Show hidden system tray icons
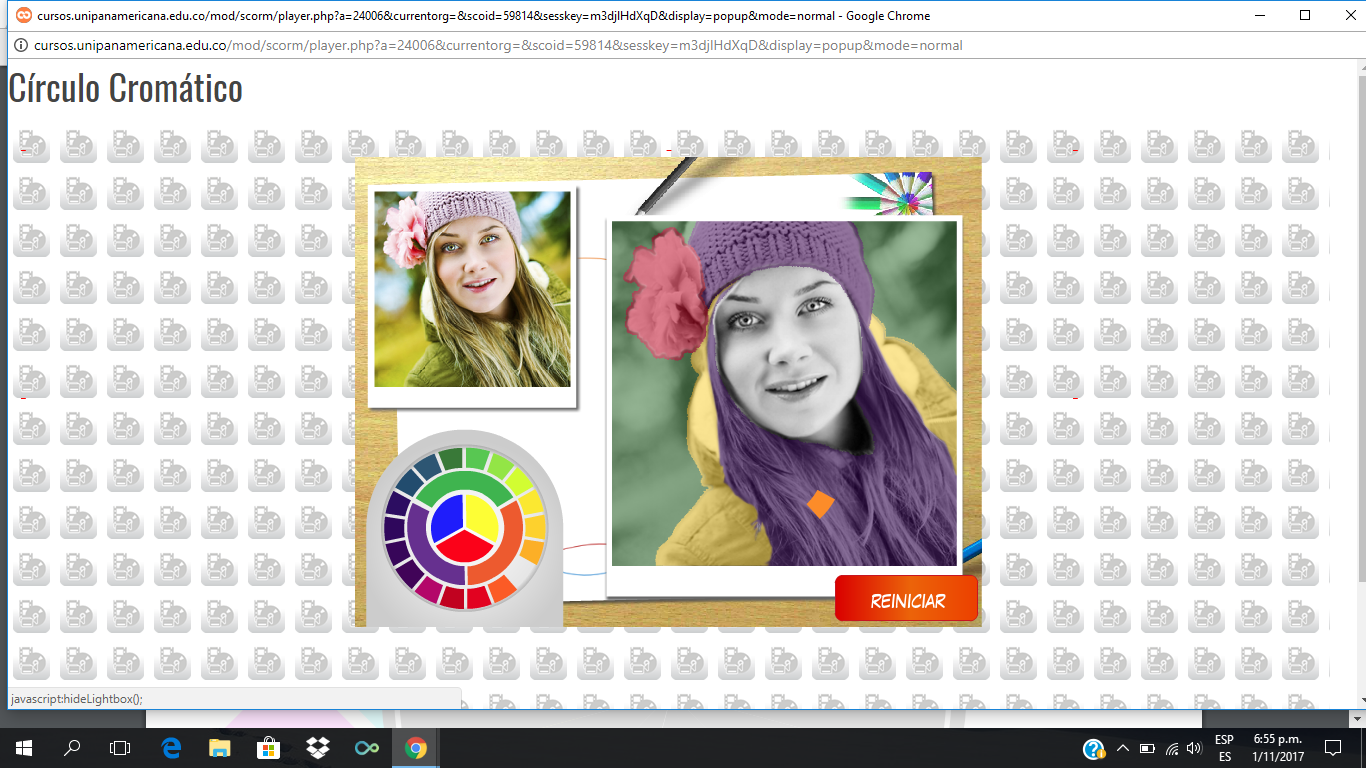The width and height of the screenshot is (1366, 768). (1123, 748)
